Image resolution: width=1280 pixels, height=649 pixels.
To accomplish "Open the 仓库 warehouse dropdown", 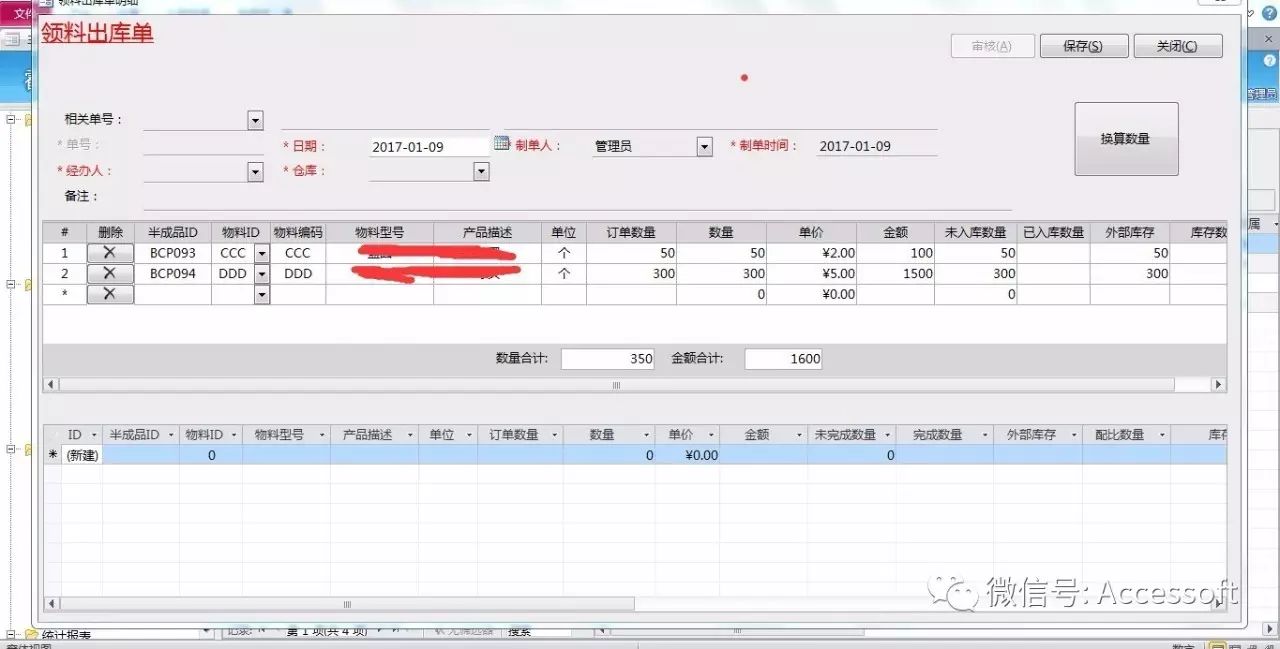I will (481, 172).
